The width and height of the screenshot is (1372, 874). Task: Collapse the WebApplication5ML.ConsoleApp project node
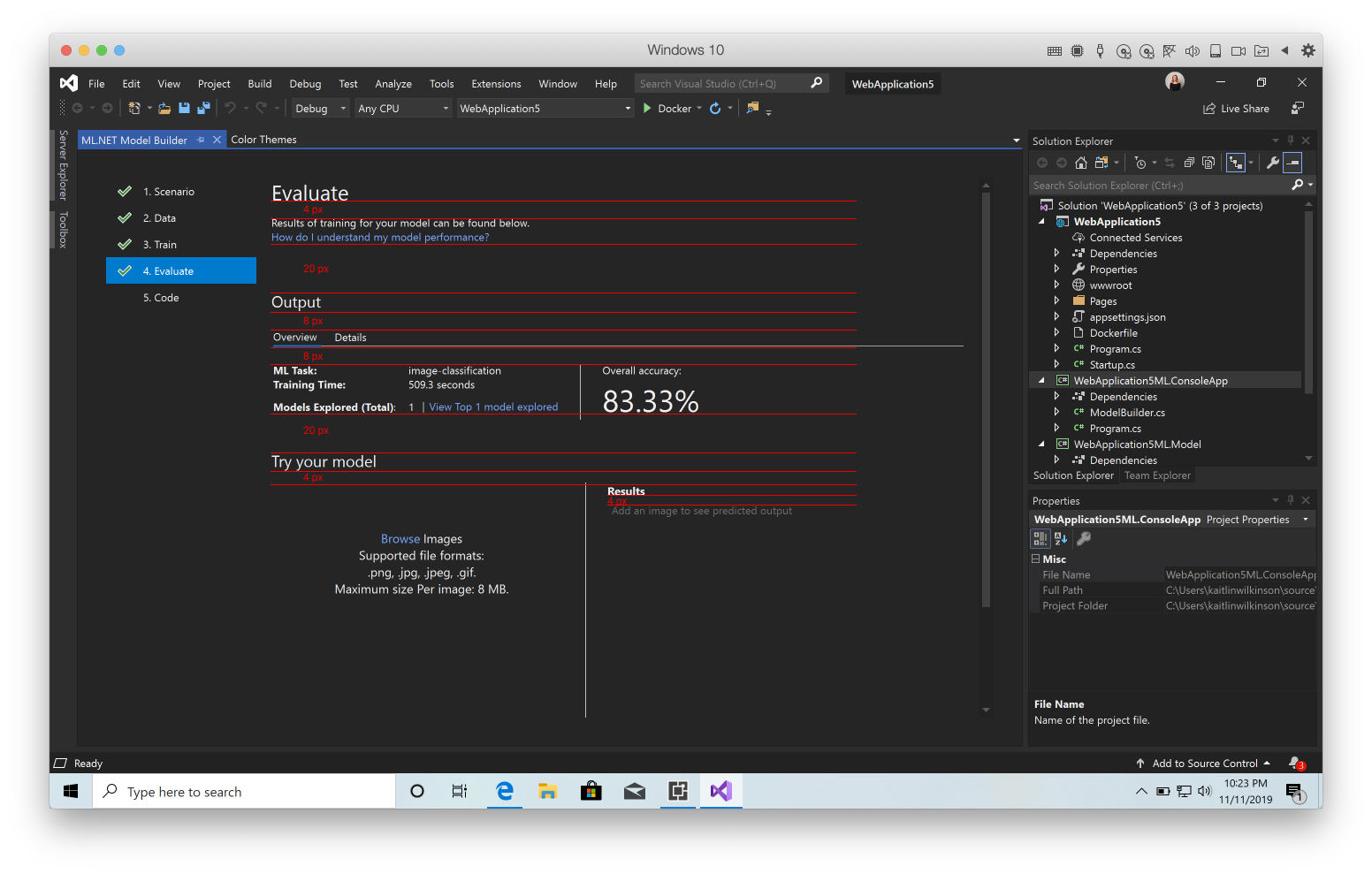tap(1041, 381)
